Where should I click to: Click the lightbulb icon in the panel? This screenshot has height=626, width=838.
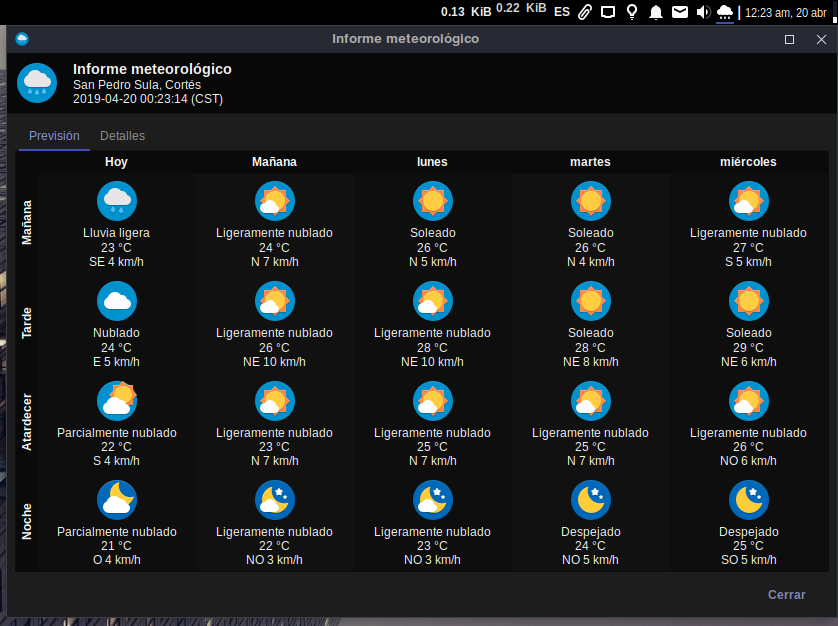point(632,12)
